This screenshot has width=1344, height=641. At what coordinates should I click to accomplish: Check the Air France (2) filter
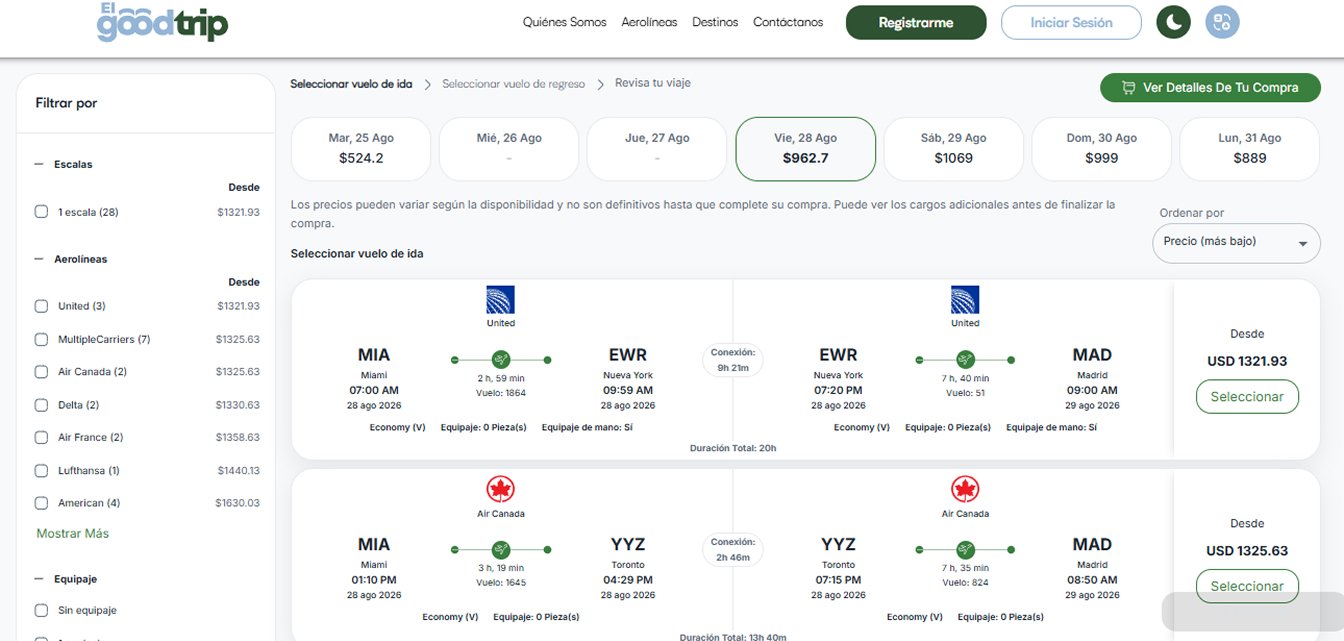pyautogui.click(x=41, y=437)
